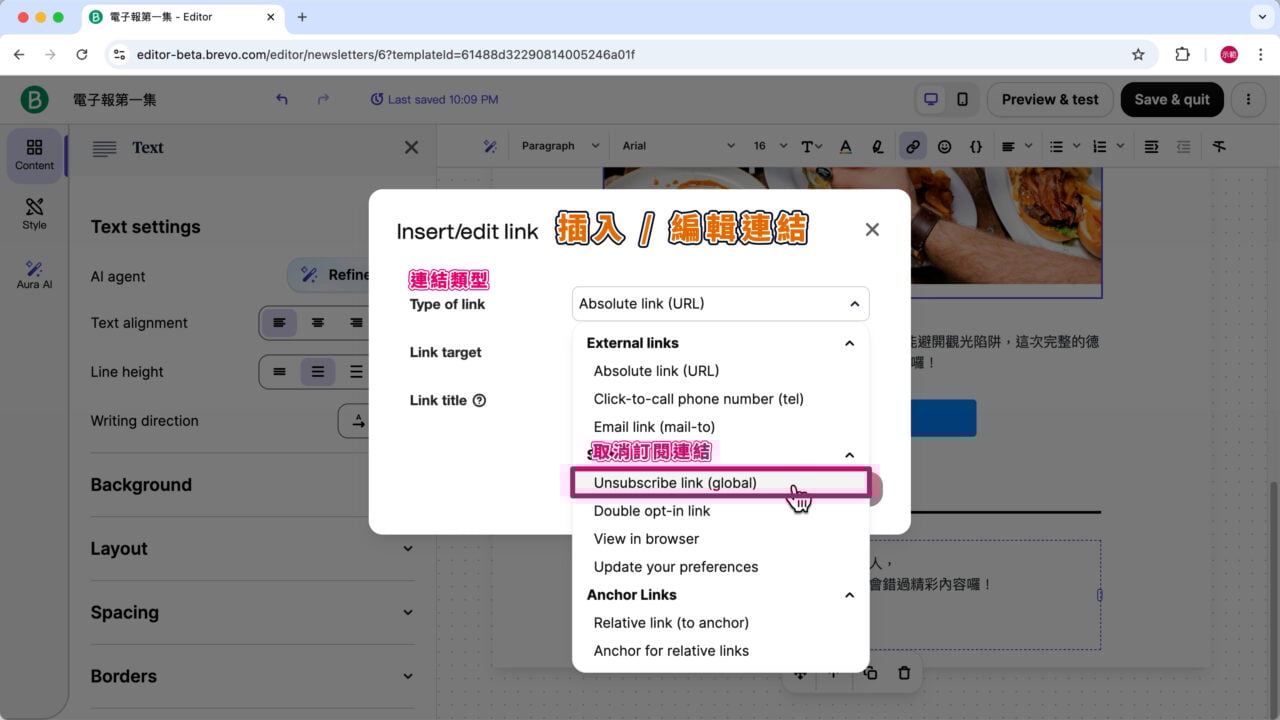
Task: Select the insert link icon in toolbar
Action: pos(912,146)
